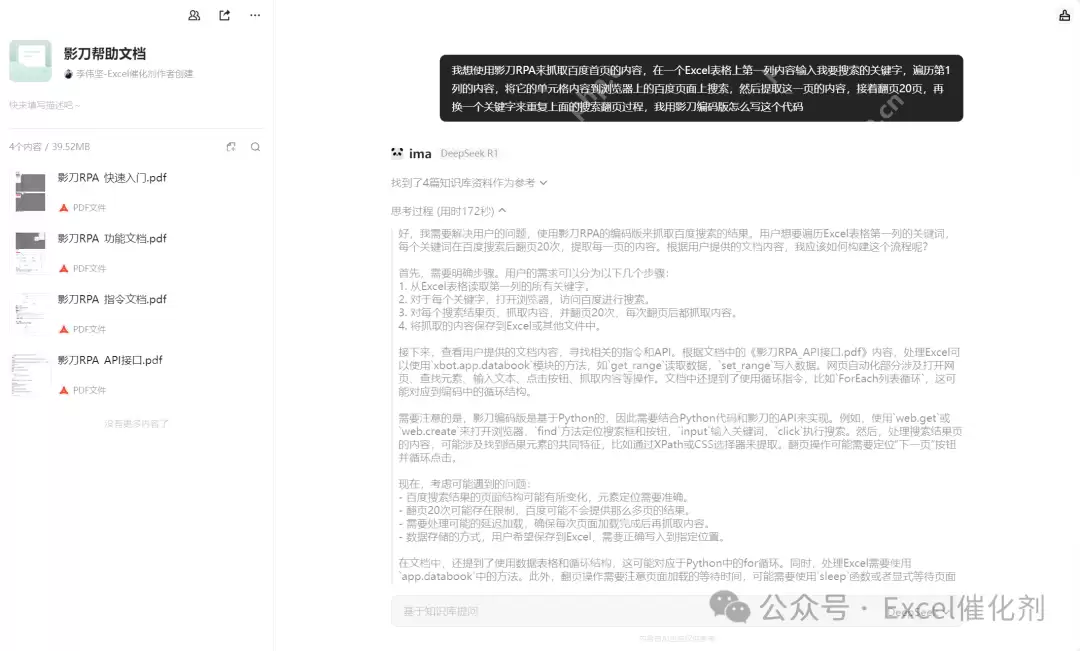Open search with the magnifier icon
This screenshot has height=651, width=1080.
pyautogui.click(x=255, y=146)
